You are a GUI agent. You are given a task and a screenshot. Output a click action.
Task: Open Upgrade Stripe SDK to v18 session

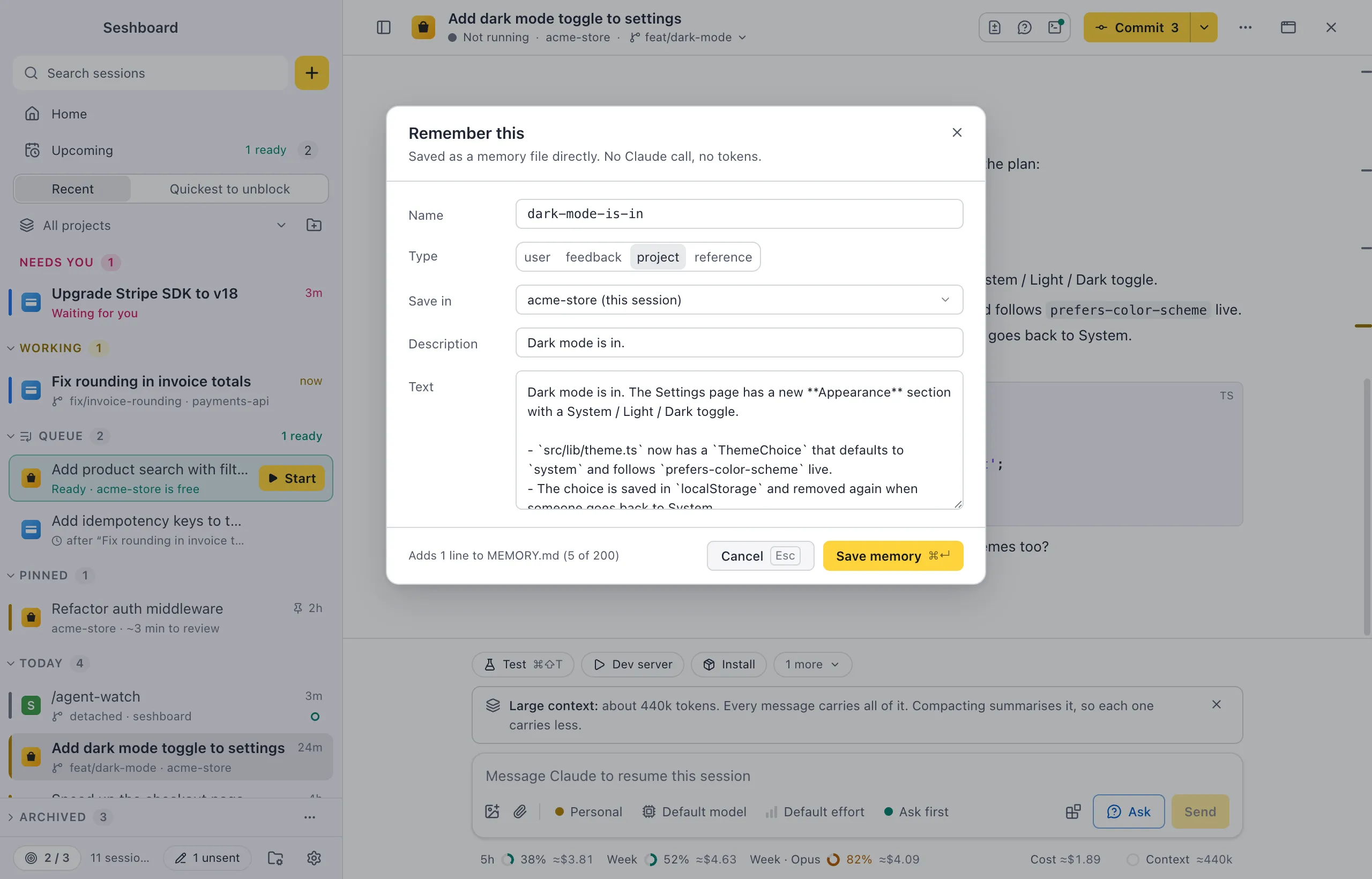170,302
